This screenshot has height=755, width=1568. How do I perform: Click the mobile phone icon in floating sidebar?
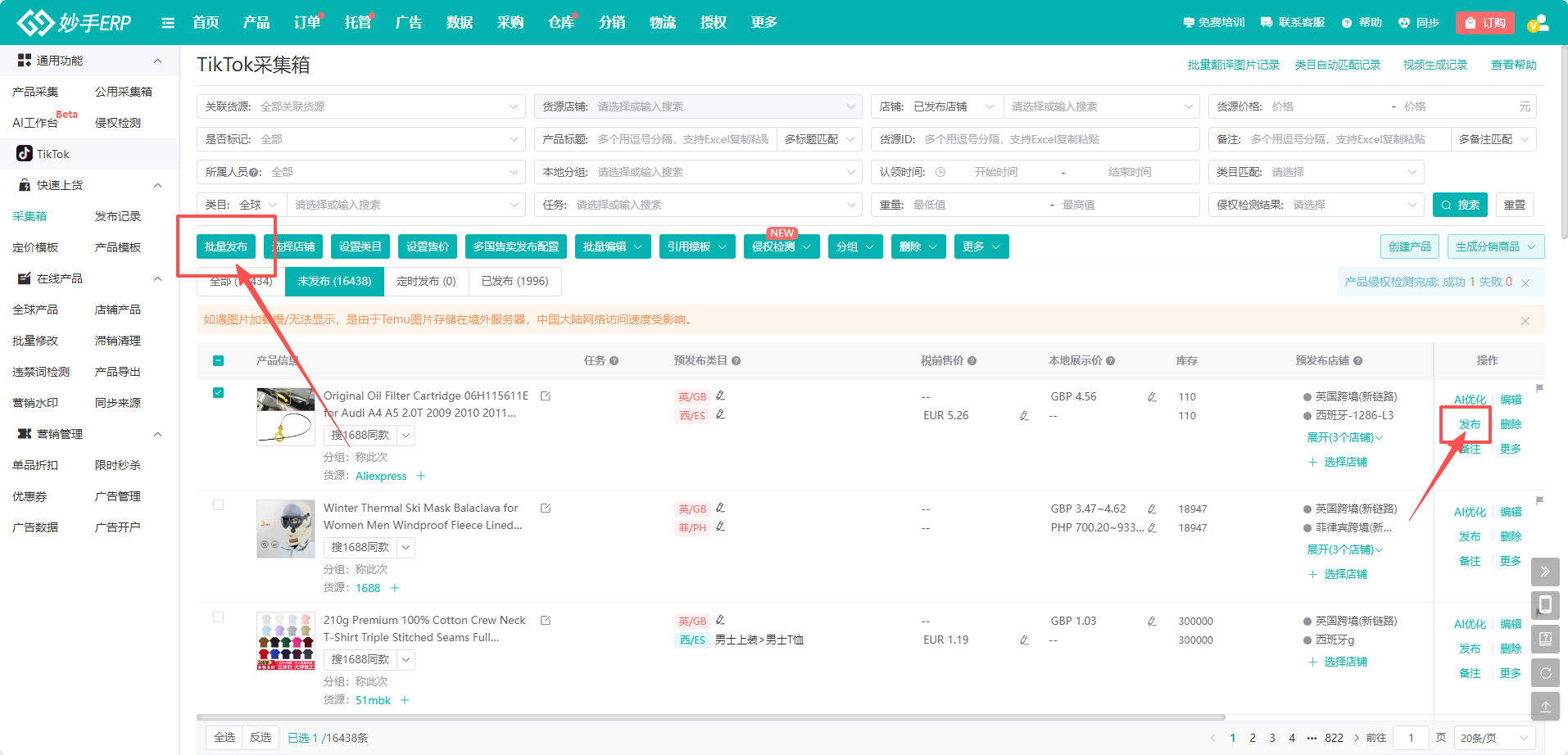[x=1545, y=605]
